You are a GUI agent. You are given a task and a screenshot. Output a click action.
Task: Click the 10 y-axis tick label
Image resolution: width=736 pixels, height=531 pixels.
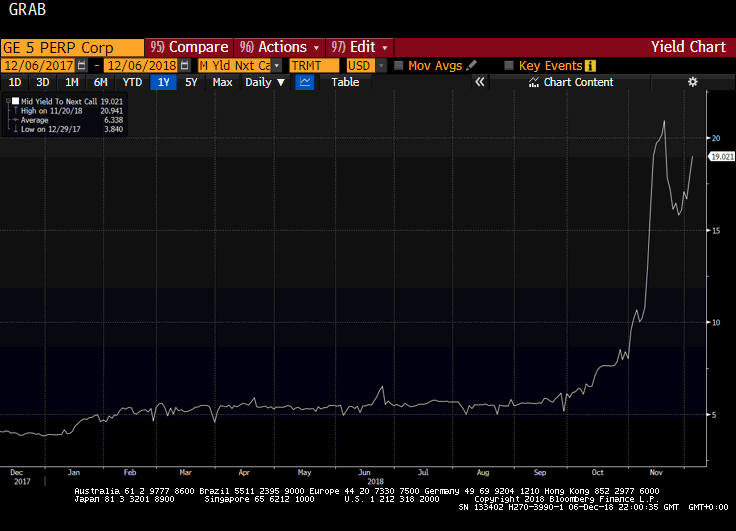(x=716, y=323)
